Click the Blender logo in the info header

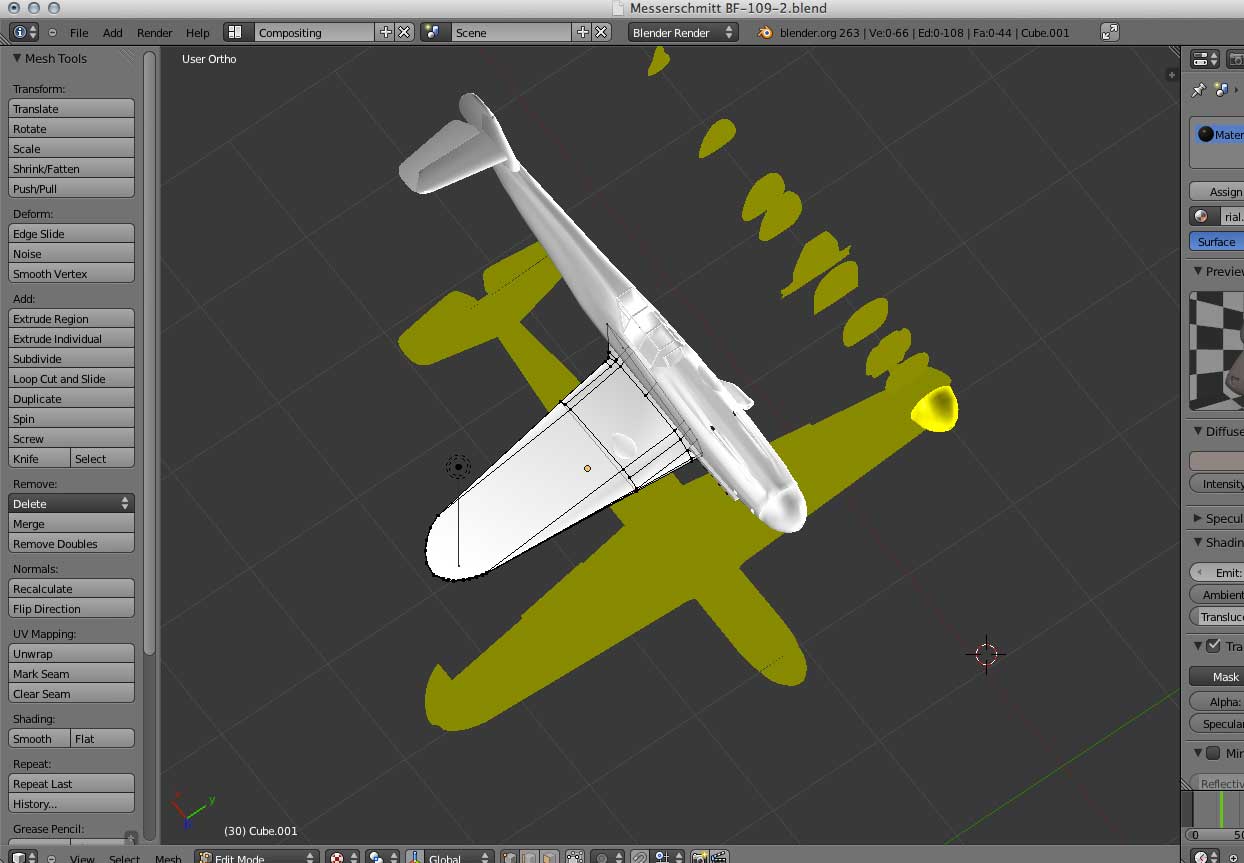(763, 31)
